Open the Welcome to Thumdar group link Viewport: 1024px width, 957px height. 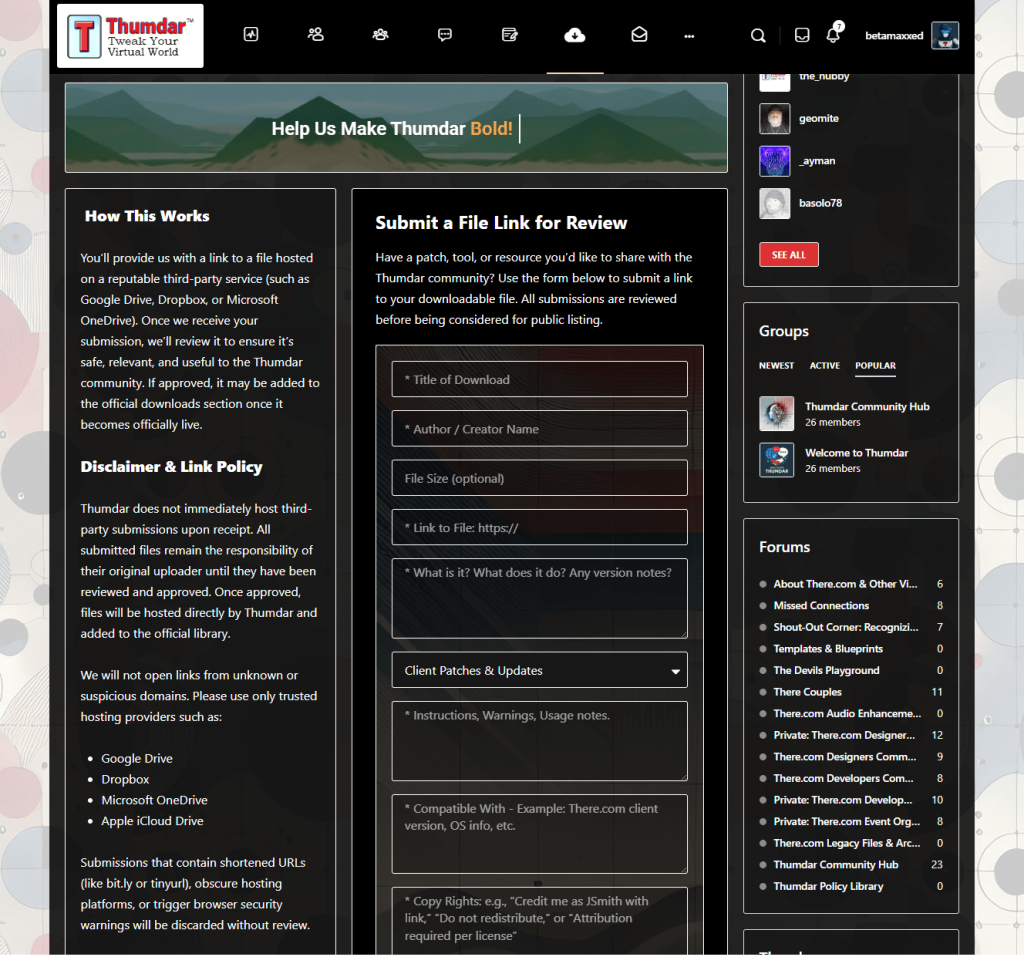tap(856, 453)
